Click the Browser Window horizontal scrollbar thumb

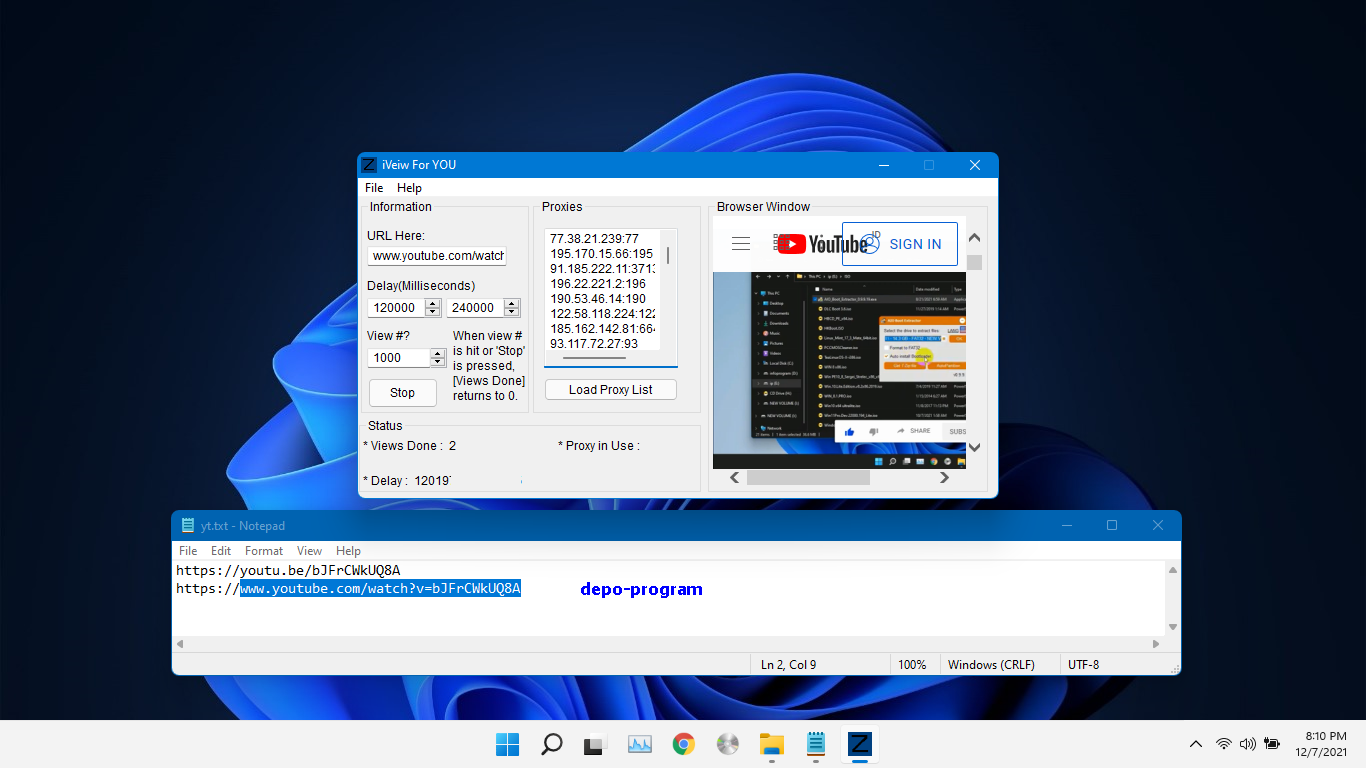808,478
